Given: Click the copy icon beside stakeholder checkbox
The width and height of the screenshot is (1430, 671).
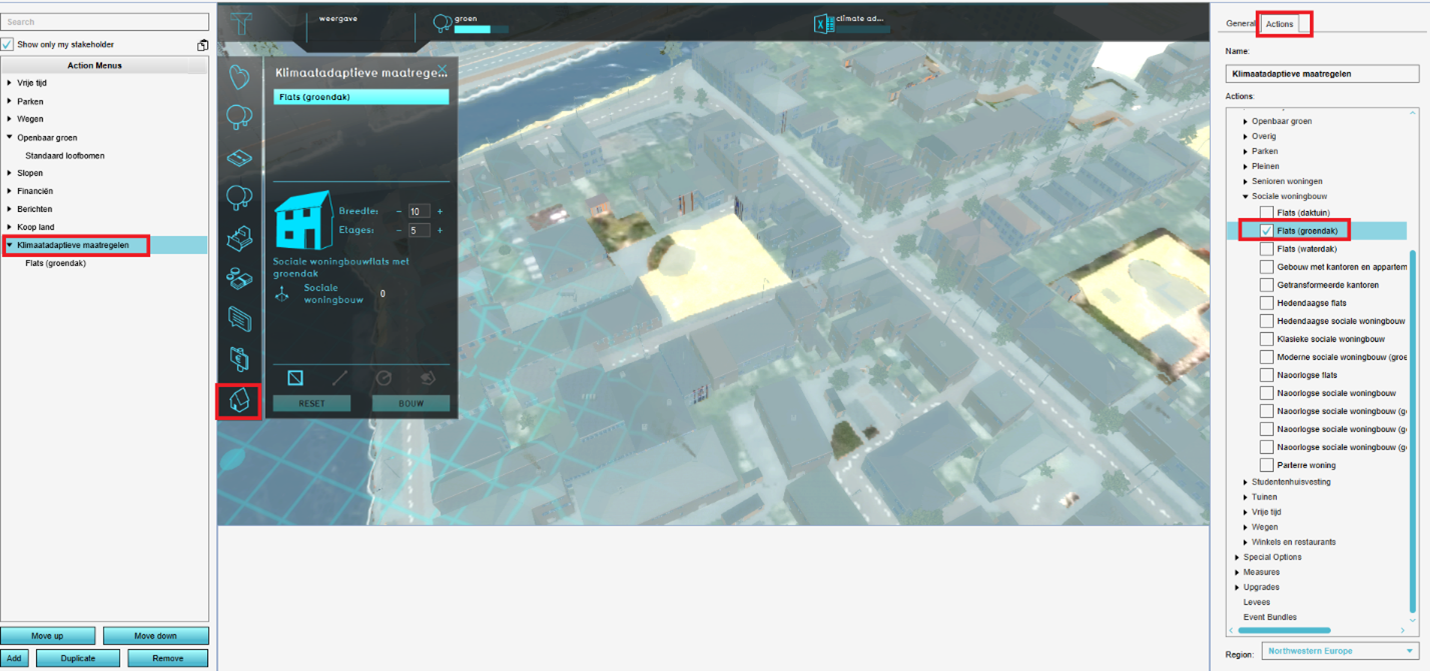Looking at the screenshot, I should tap(202, 45).
